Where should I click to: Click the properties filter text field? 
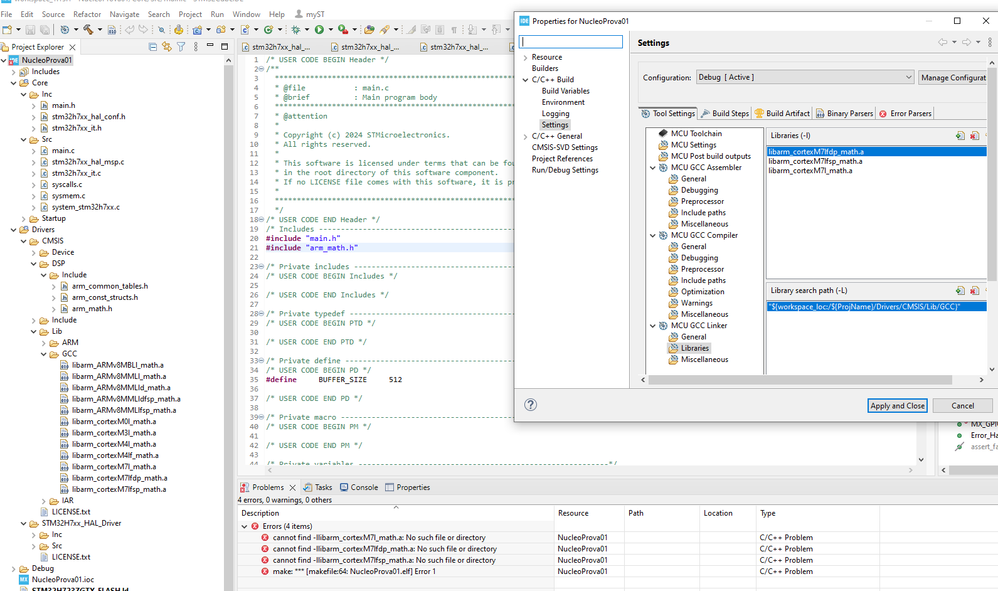click(x=570, y=42)
